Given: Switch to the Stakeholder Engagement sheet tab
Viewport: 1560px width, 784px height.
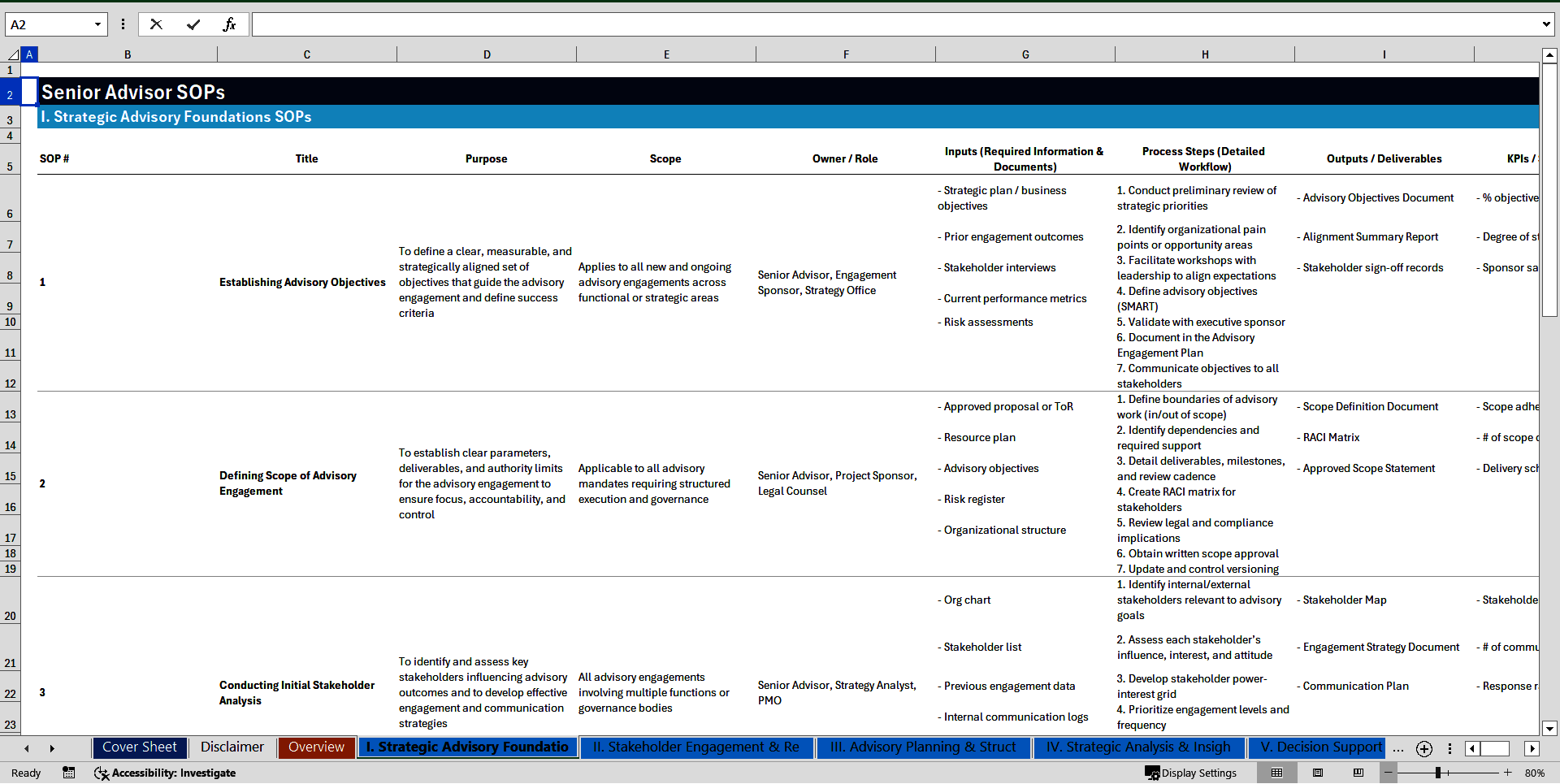Looking at the screenshot, I should [x=695, y=747].
